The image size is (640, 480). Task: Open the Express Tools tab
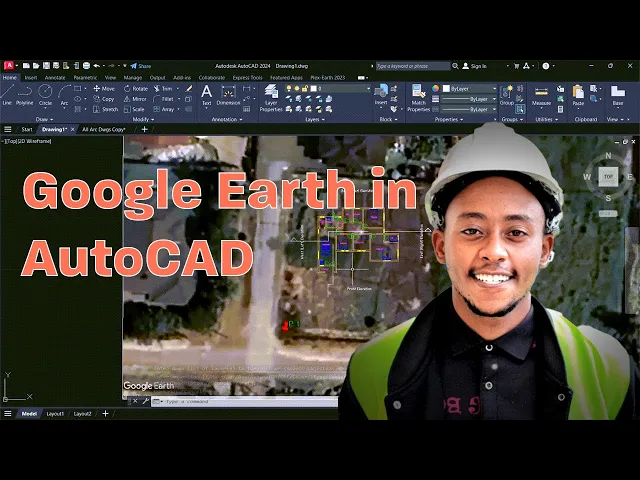(x=247, y=78)
